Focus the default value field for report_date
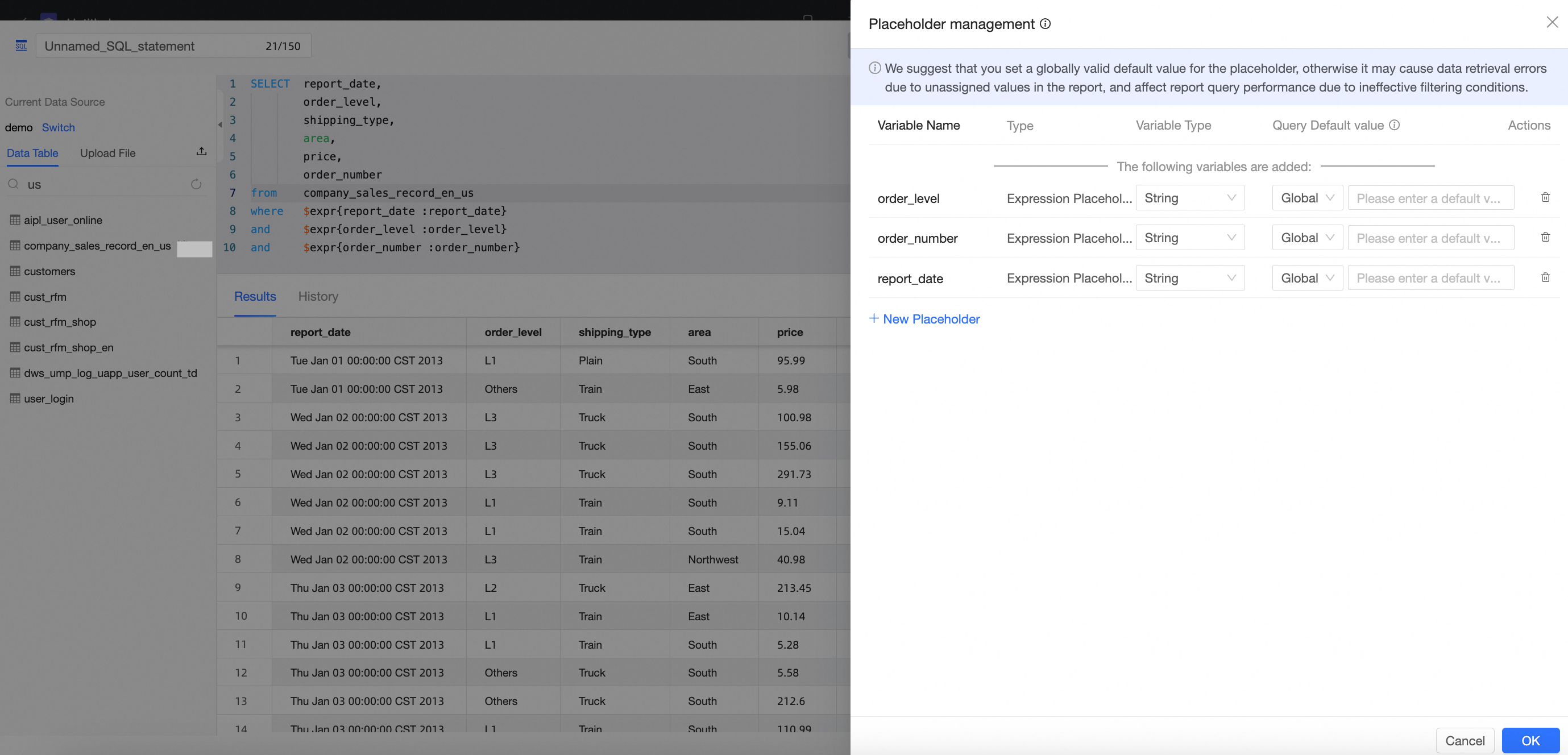This screenshot has width=1568, height=755. [1430, 277]
